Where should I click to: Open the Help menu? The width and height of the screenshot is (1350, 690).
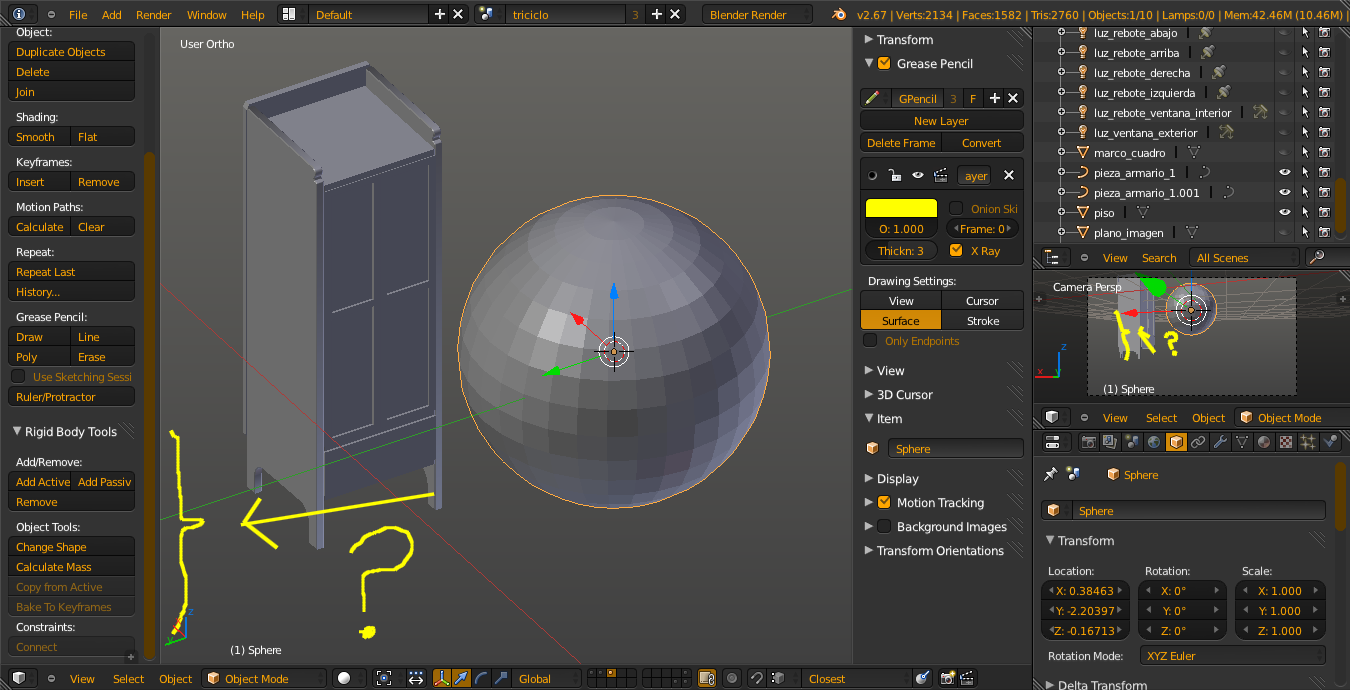pyautogui.click(x=253, y=15)
